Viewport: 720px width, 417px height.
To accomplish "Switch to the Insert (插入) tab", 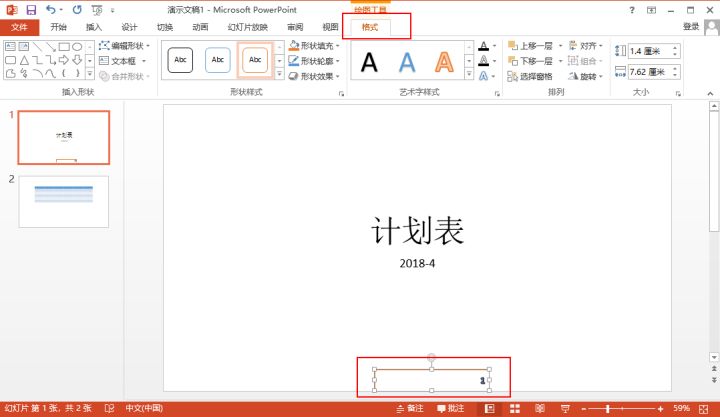I will tap(94, 27).
